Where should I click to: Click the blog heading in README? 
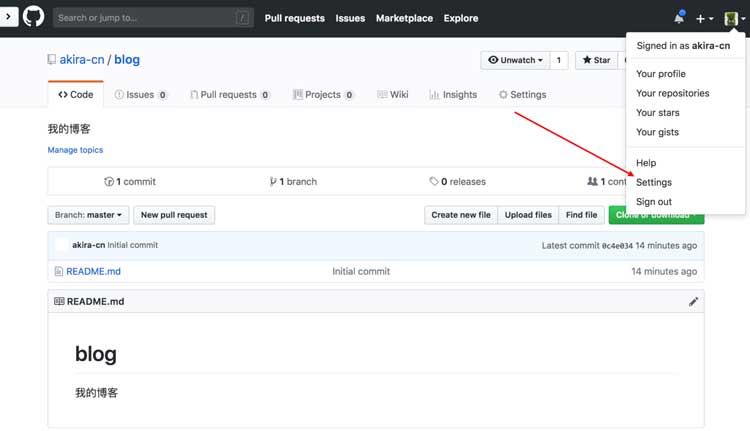tap(96, 354)
